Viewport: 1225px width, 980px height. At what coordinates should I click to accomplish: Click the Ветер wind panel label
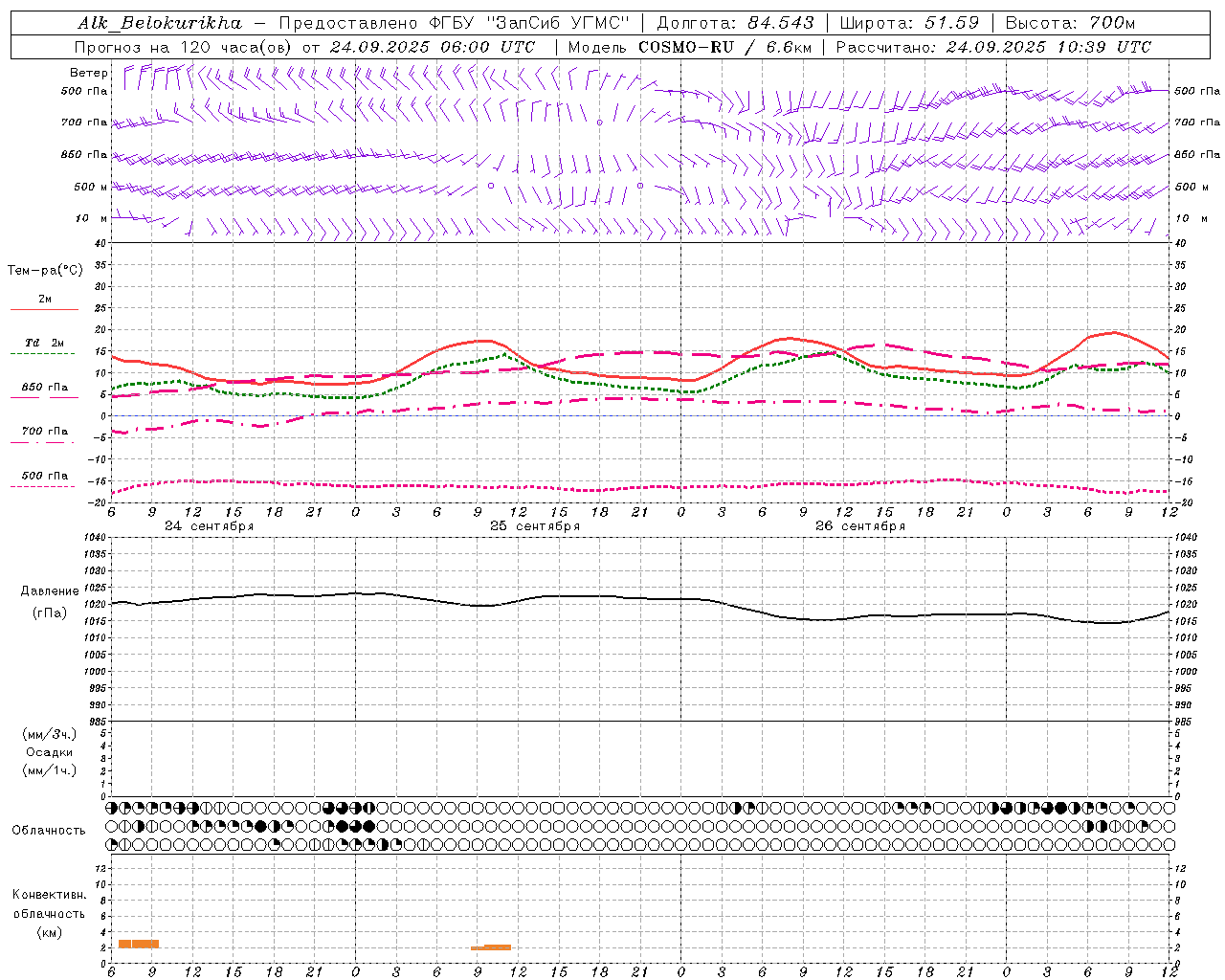point(89,73)
